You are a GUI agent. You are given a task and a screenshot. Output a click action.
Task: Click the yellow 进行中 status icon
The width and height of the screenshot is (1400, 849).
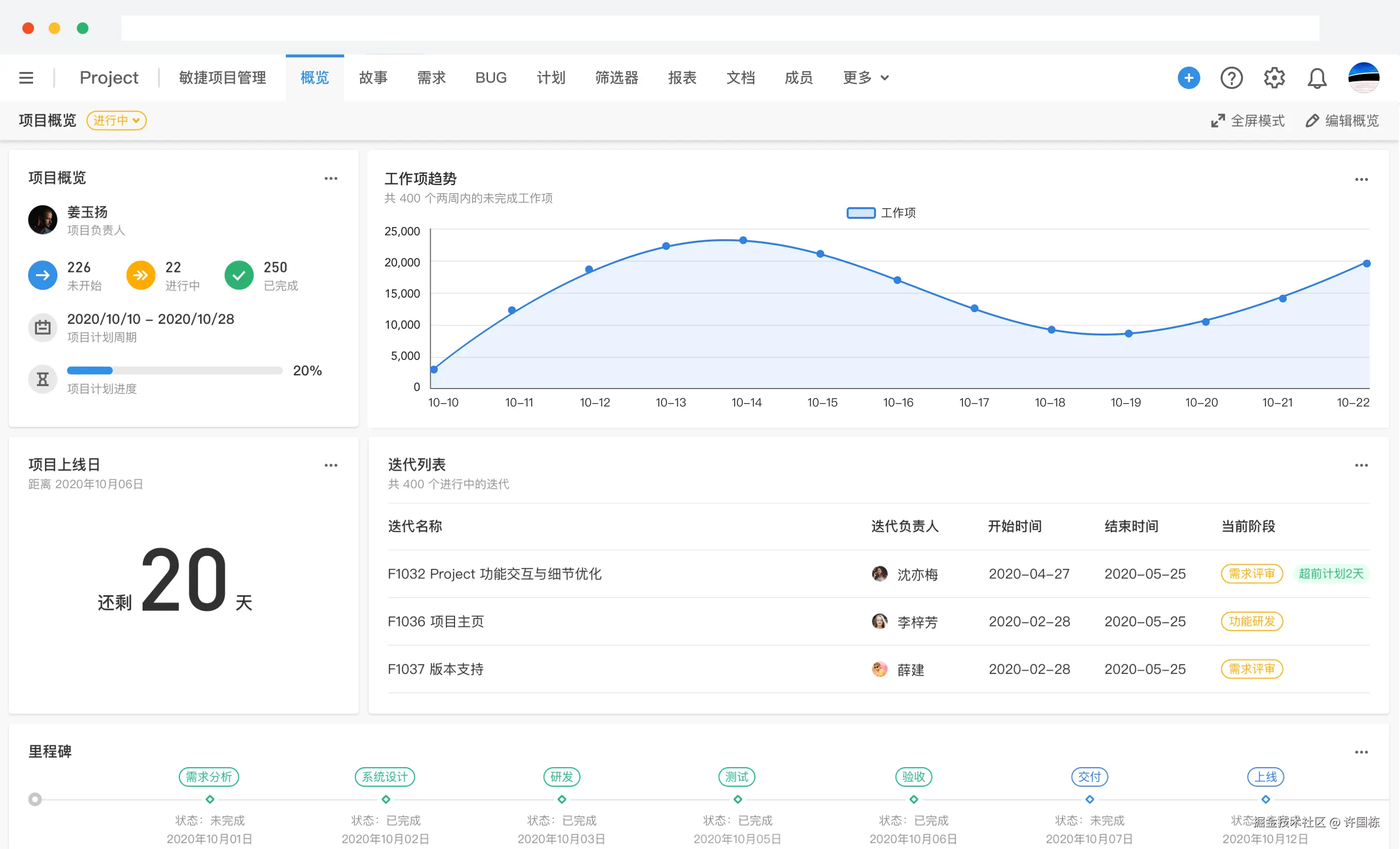pos(140,275)
